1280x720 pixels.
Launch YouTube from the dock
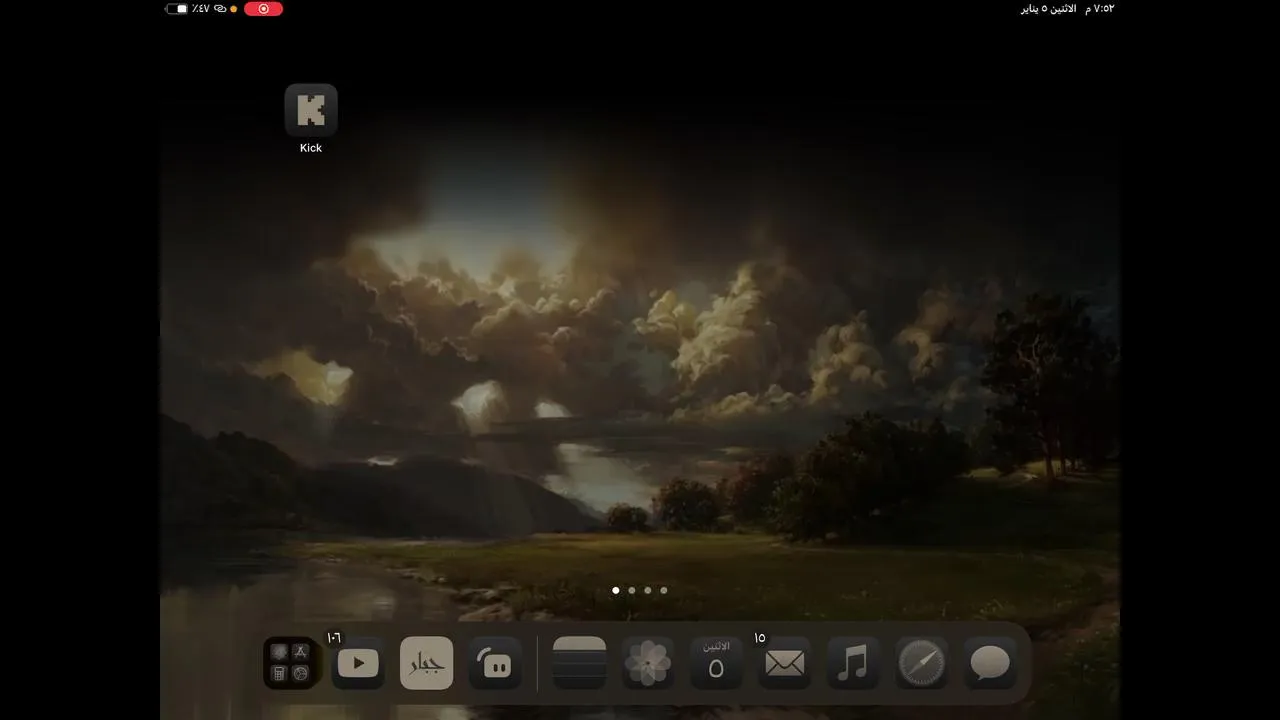358,663
